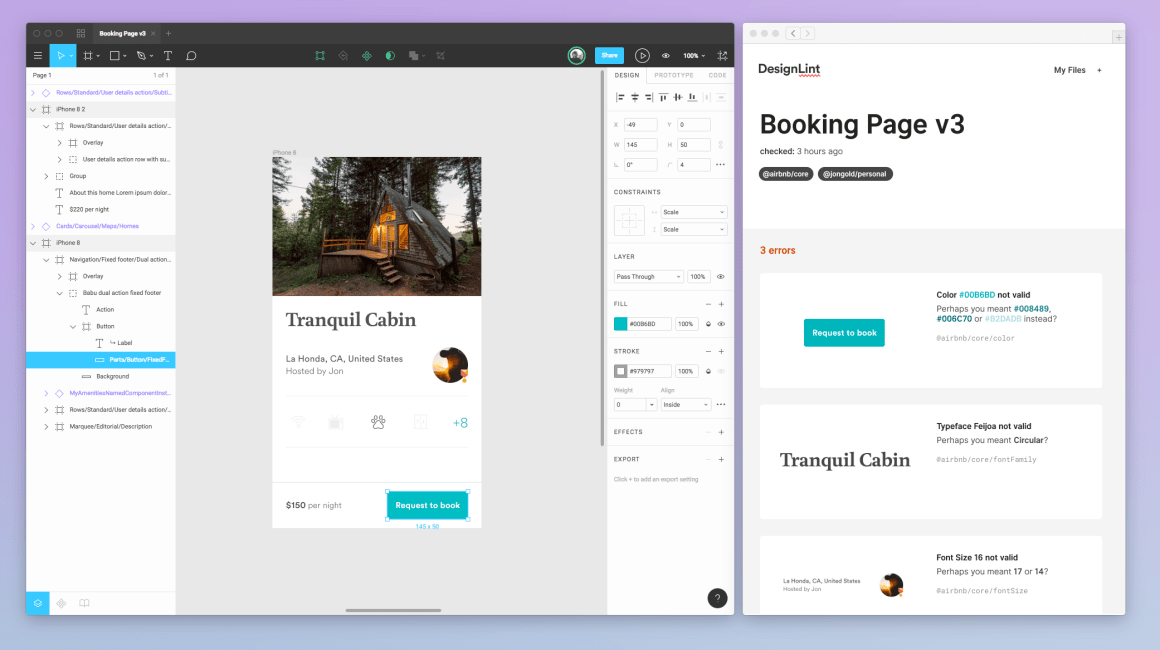Click the Align Top icon

tap(664, 97)
